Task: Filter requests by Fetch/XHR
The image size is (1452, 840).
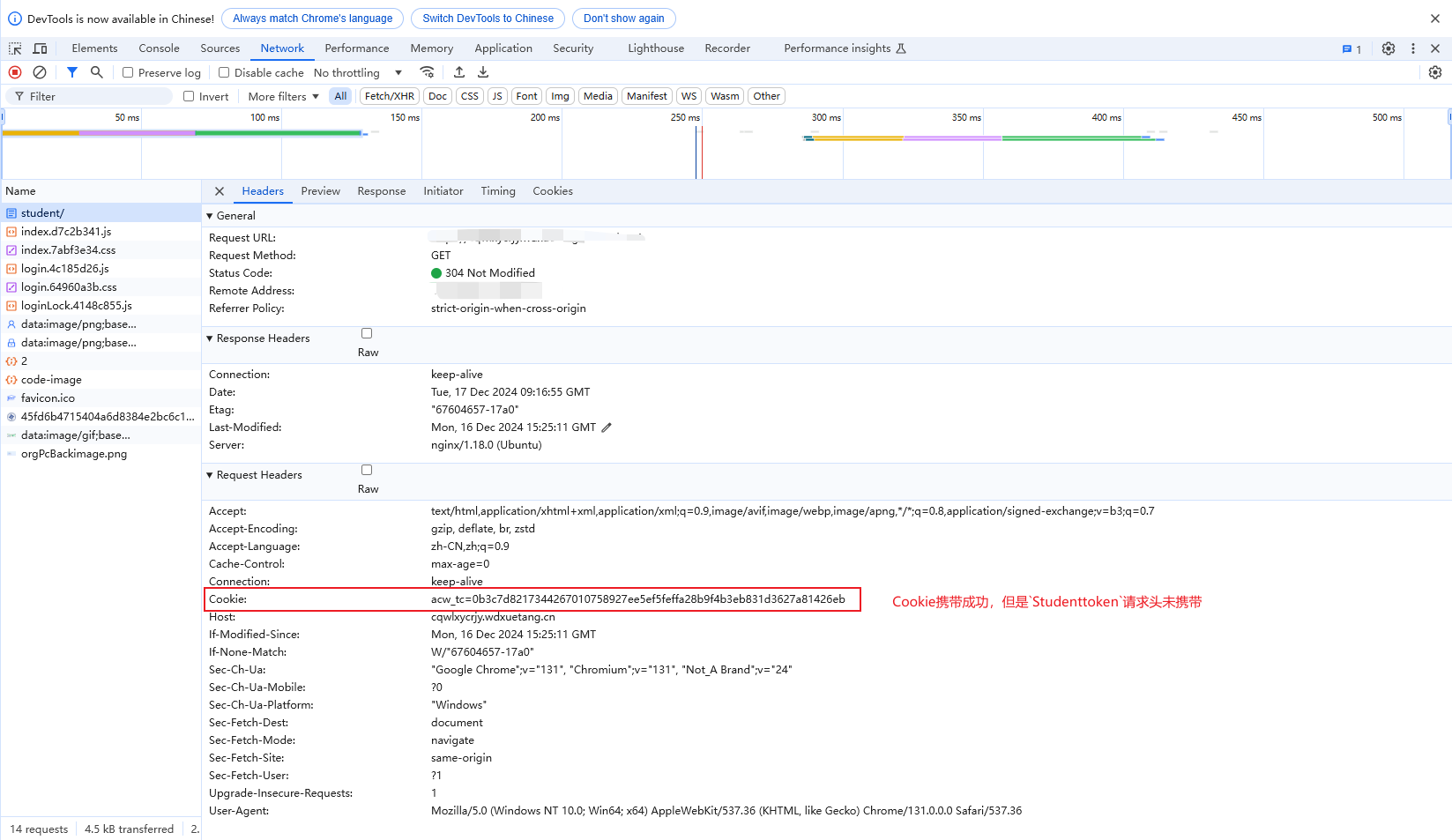Action: pos(390,96)
